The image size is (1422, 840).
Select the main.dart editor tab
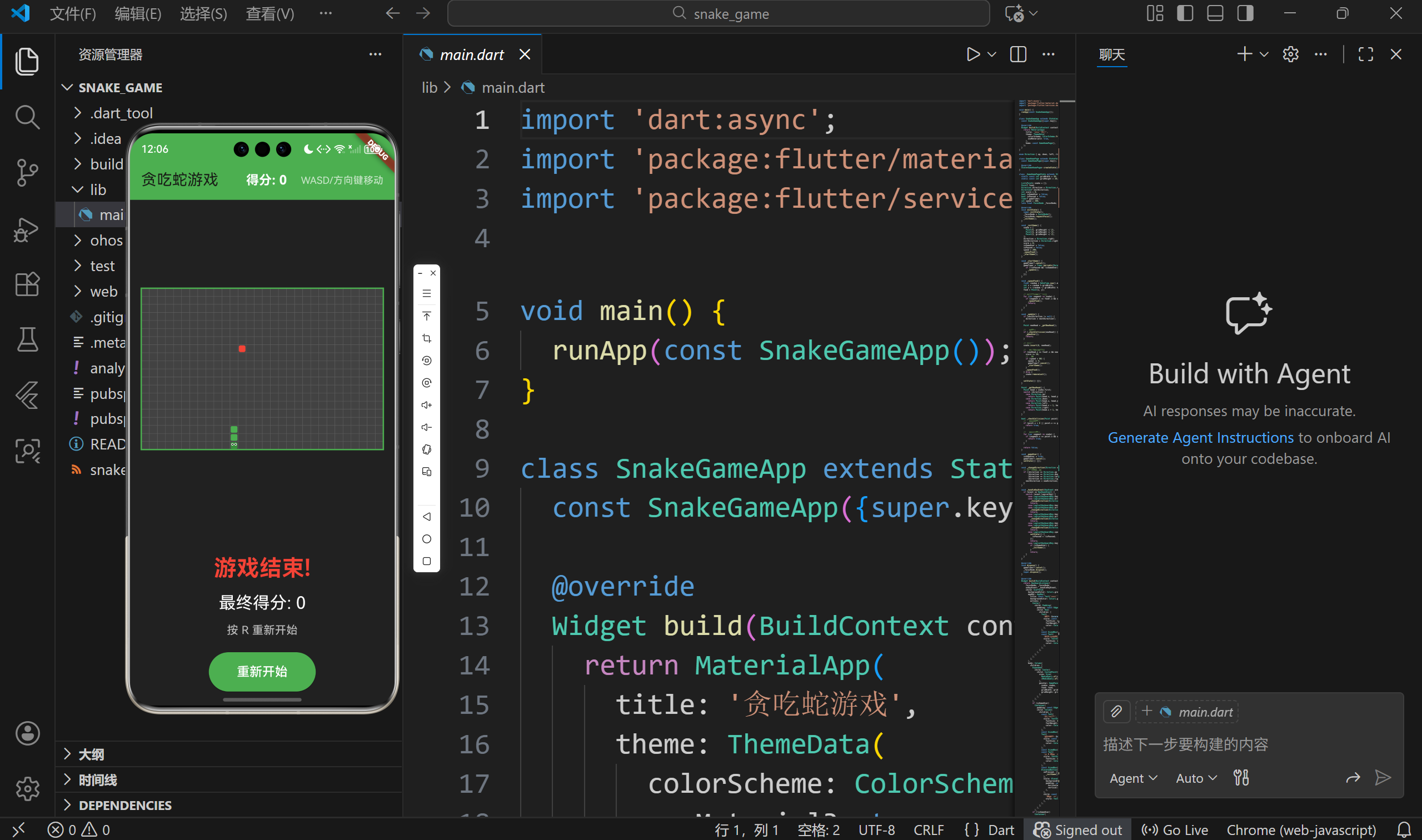click(471, 54)
